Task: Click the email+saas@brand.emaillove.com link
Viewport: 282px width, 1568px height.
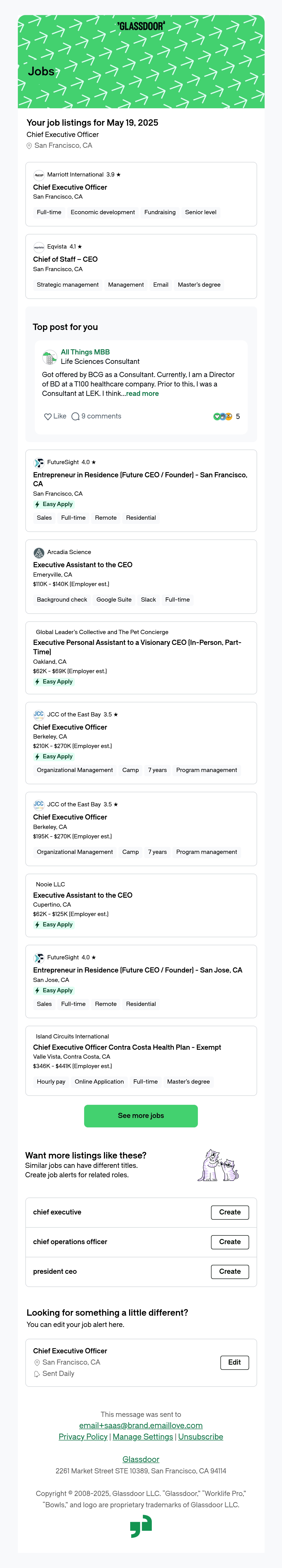Action: 141,1426
